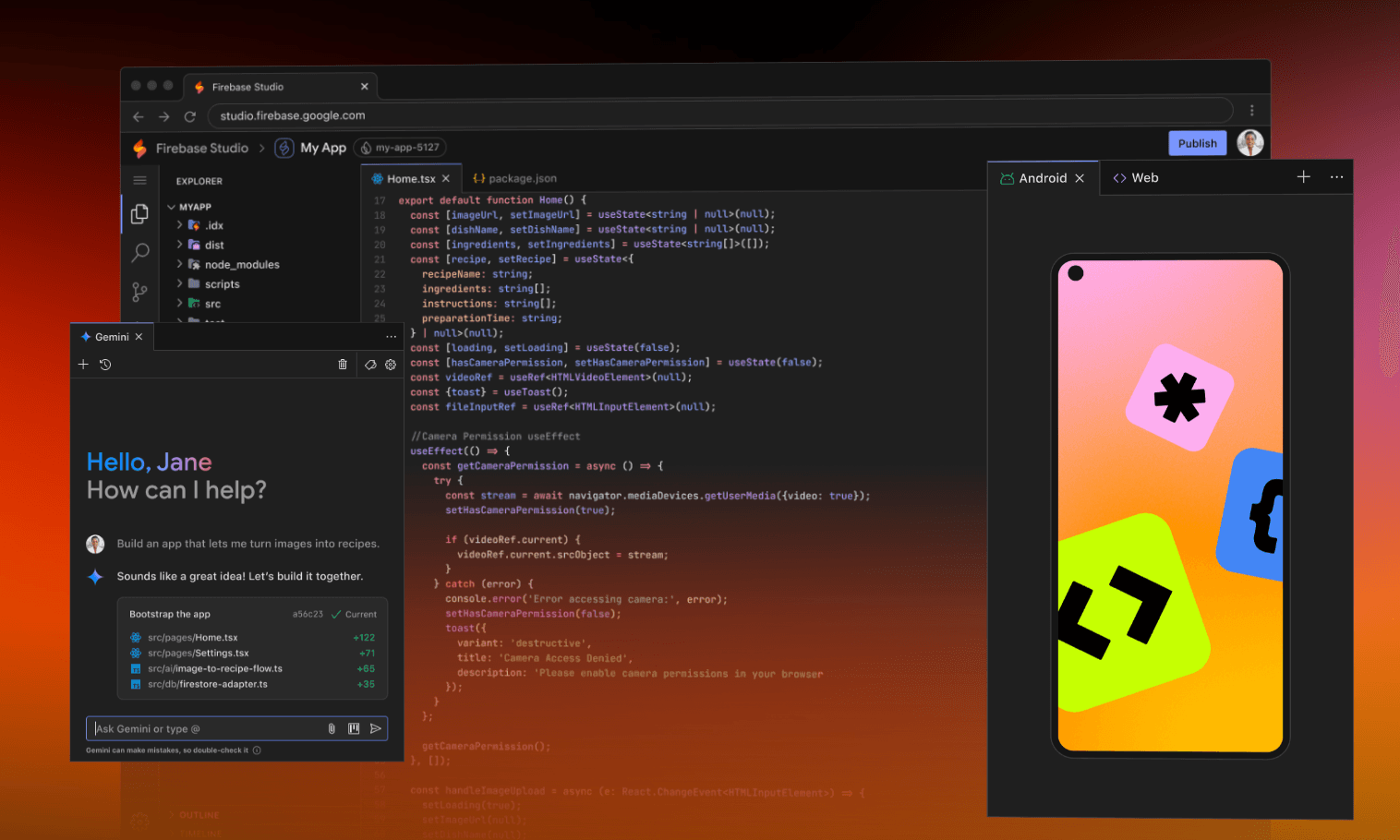This screenshot has height=840, width=1400.
Task: Click the Current checkpoint label
Action: [361, 615]
